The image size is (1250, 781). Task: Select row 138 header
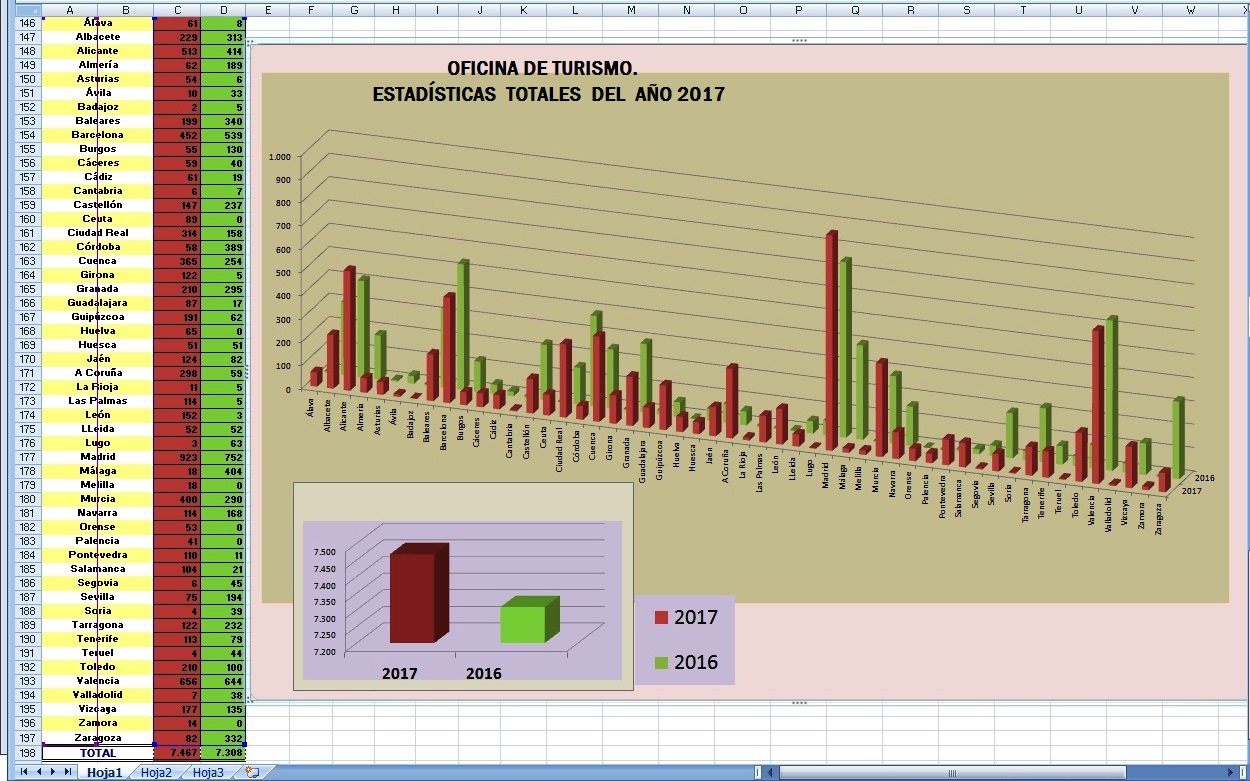27,753
